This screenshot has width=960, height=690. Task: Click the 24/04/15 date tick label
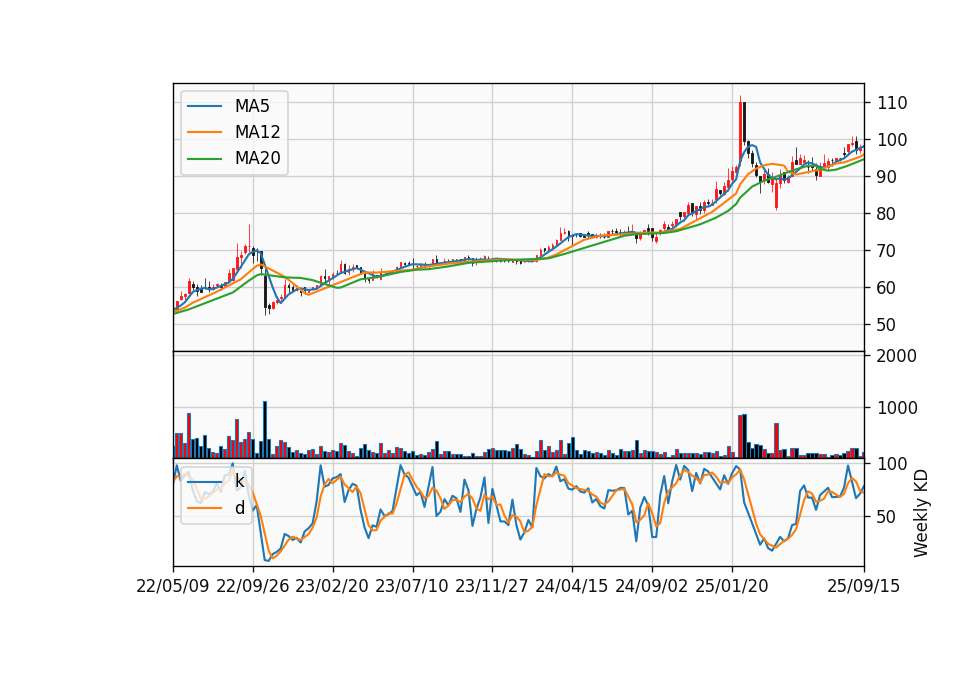click(x=572, y=586)
